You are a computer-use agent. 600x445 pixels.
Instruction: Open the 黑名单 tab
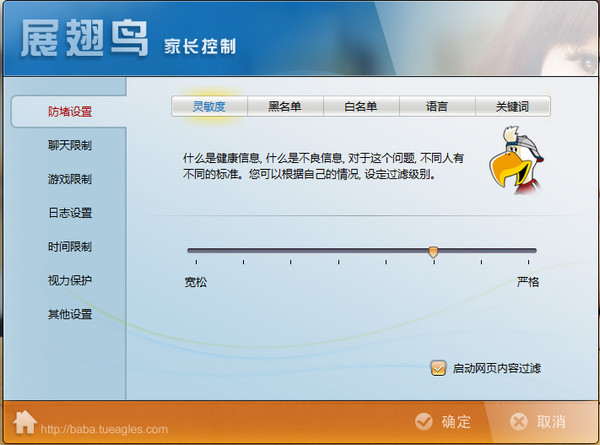(x=285, y=106)
